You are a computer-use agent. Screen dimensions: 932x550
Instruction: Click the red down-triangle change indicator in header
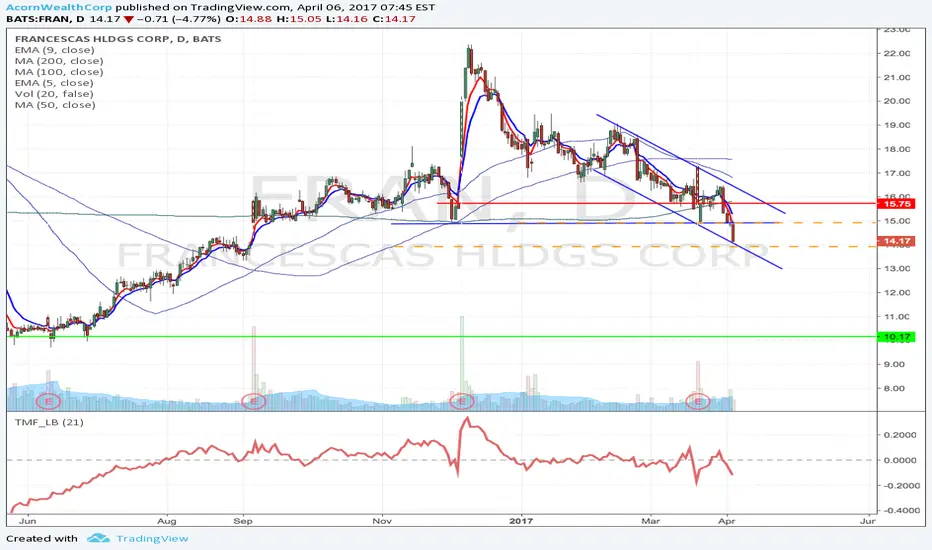129,19
